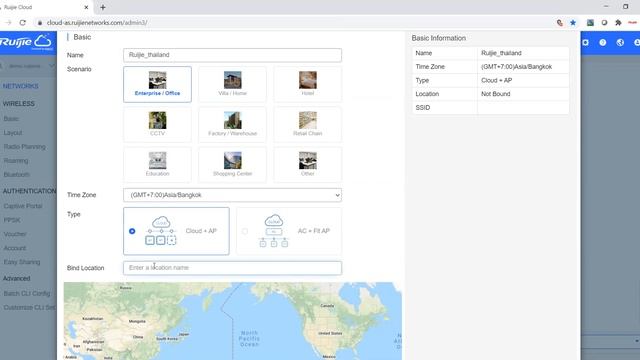The image size is (640, 360).
Task: Expand the network selector dropdown in the sidebar
Action: click(51, 66)
